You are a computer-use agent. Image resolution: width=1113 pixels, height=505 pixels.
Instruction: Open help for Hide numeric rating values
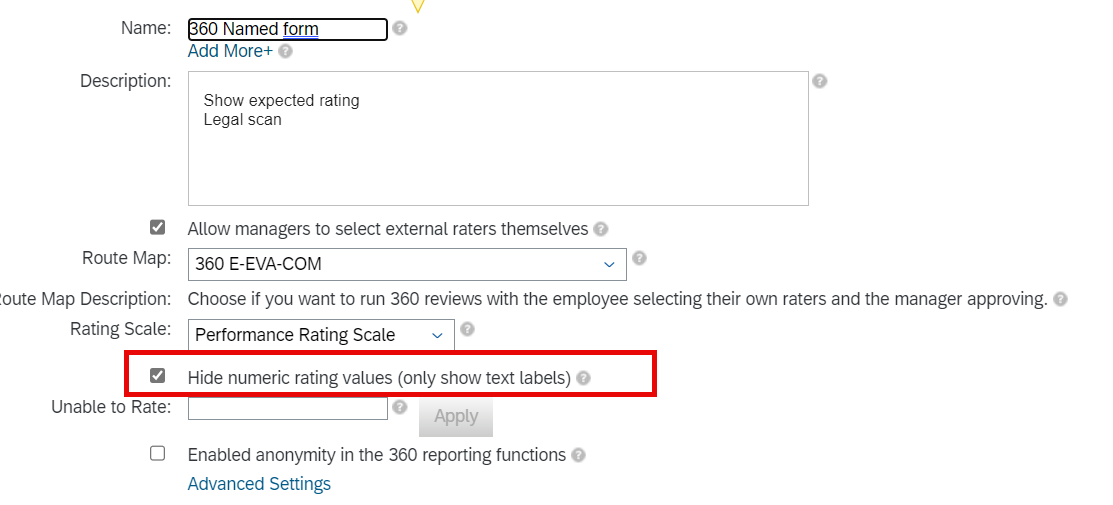(x=583, y=378)
